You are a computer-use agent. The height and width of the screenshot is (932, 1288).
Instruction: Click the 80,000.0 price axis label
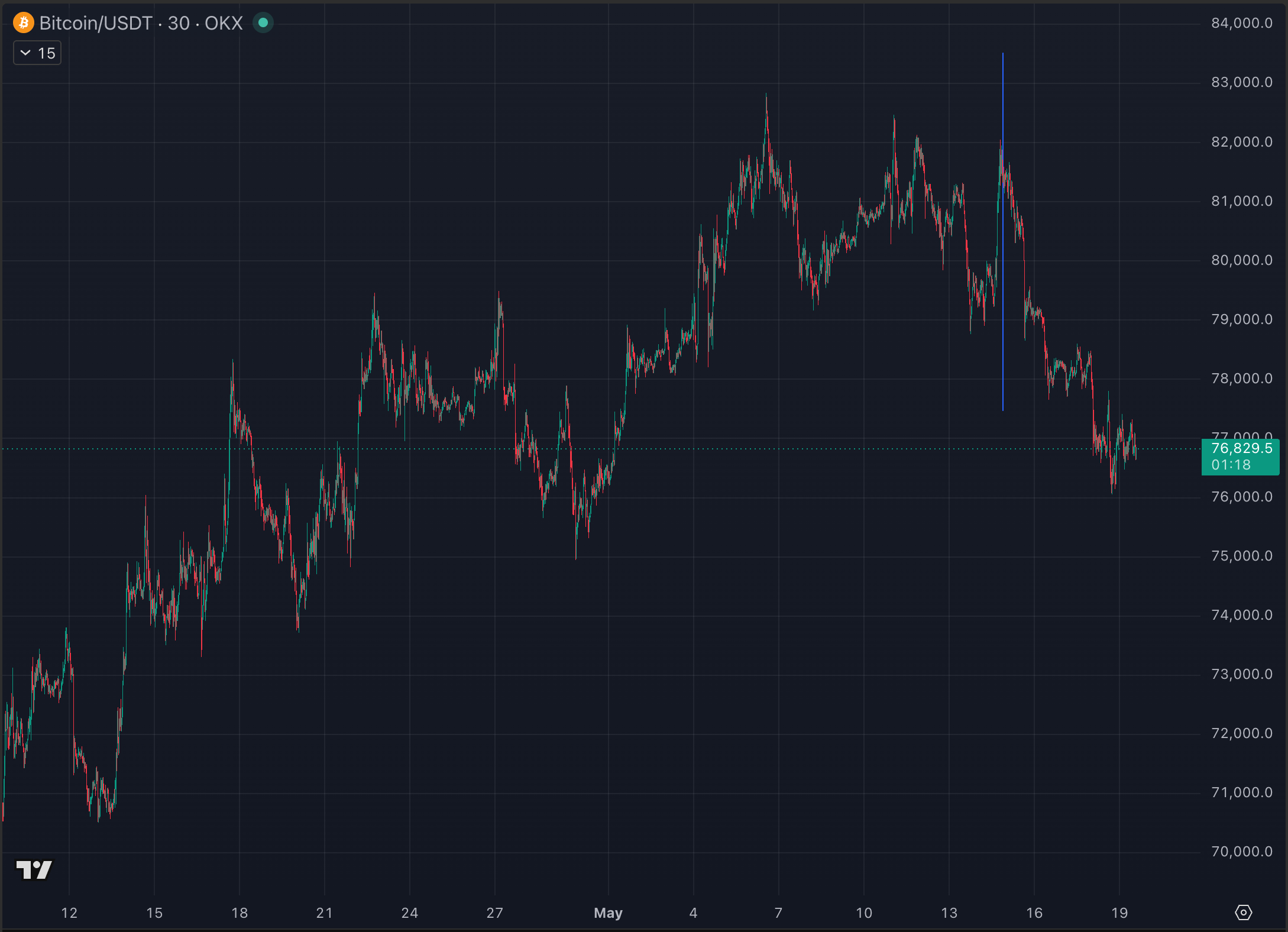[1242, 260]
